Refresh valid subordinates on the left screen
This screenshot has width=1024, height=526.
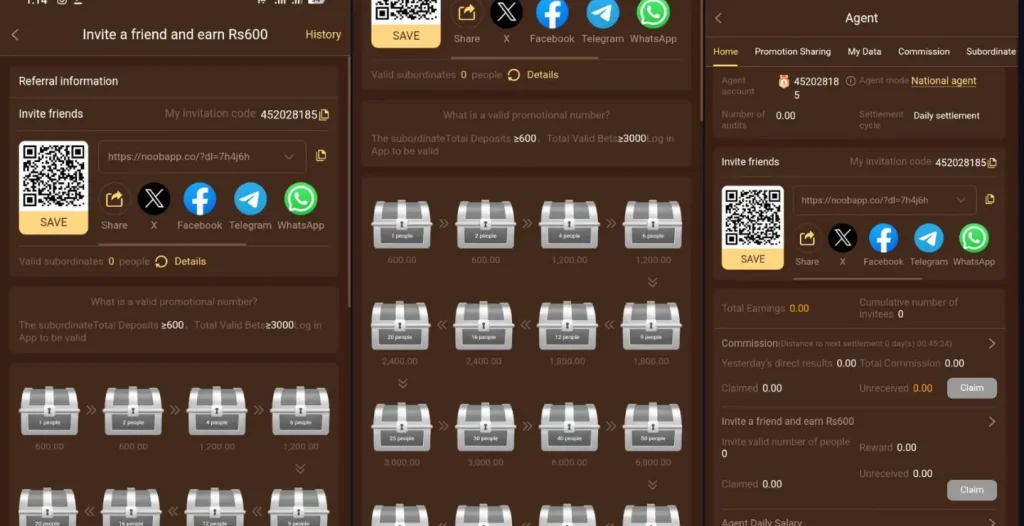pos(161,261)
